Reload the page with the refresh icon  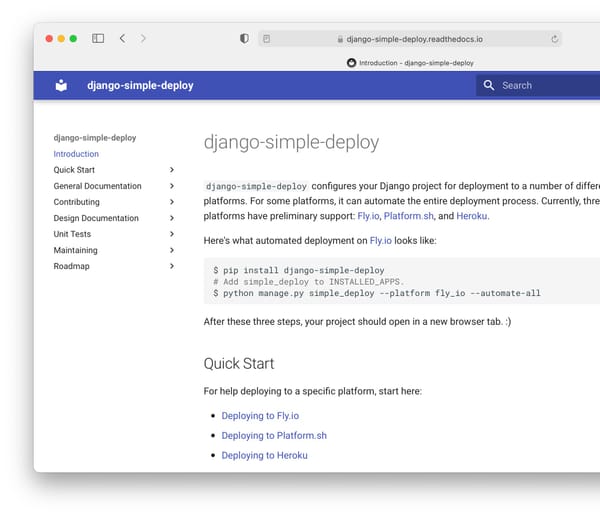554,39
